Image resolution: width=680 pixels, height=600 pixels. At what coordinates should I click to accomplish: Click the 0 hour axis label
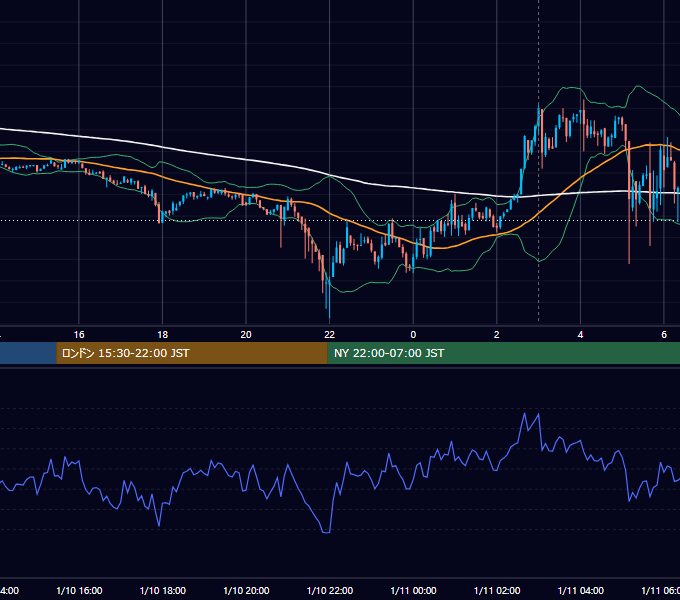pos(413,334)
